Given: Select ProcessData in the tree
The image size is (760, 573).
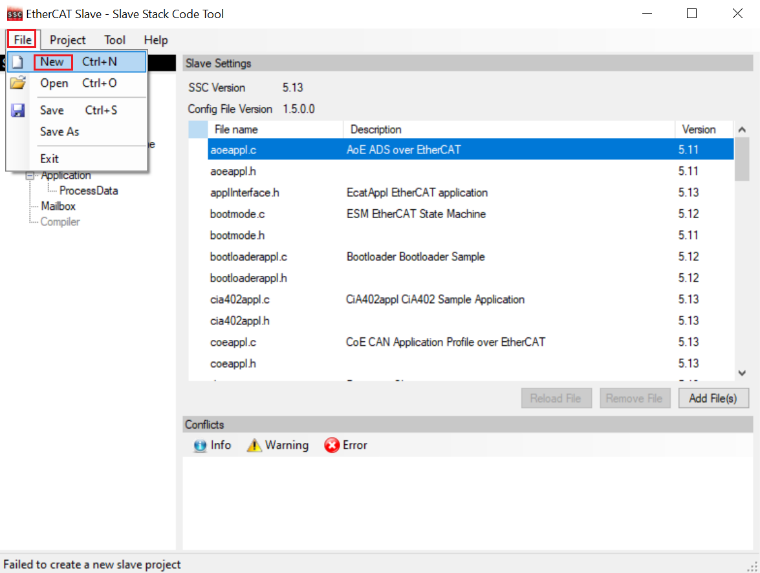Looking at the screenshot, I should click(x=88, y=191).
